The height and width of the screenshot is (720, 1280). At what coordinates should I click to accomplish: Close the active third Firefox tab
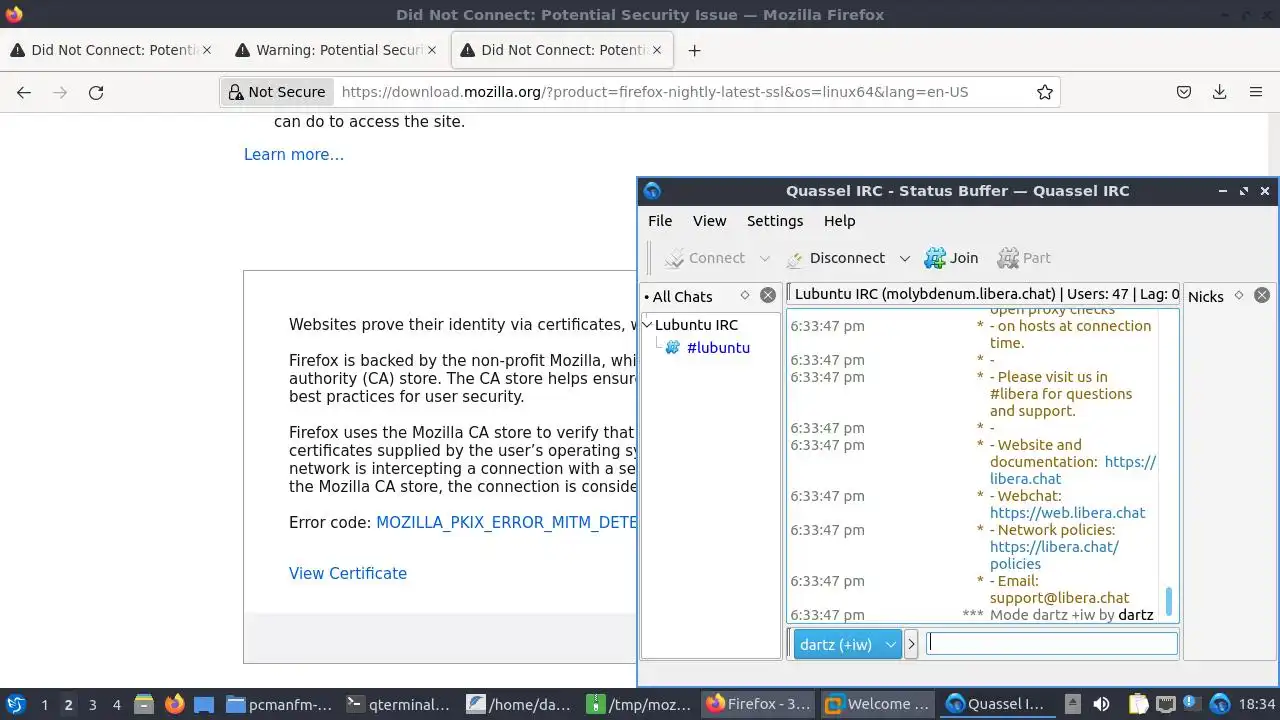click(x=657, y=50)
